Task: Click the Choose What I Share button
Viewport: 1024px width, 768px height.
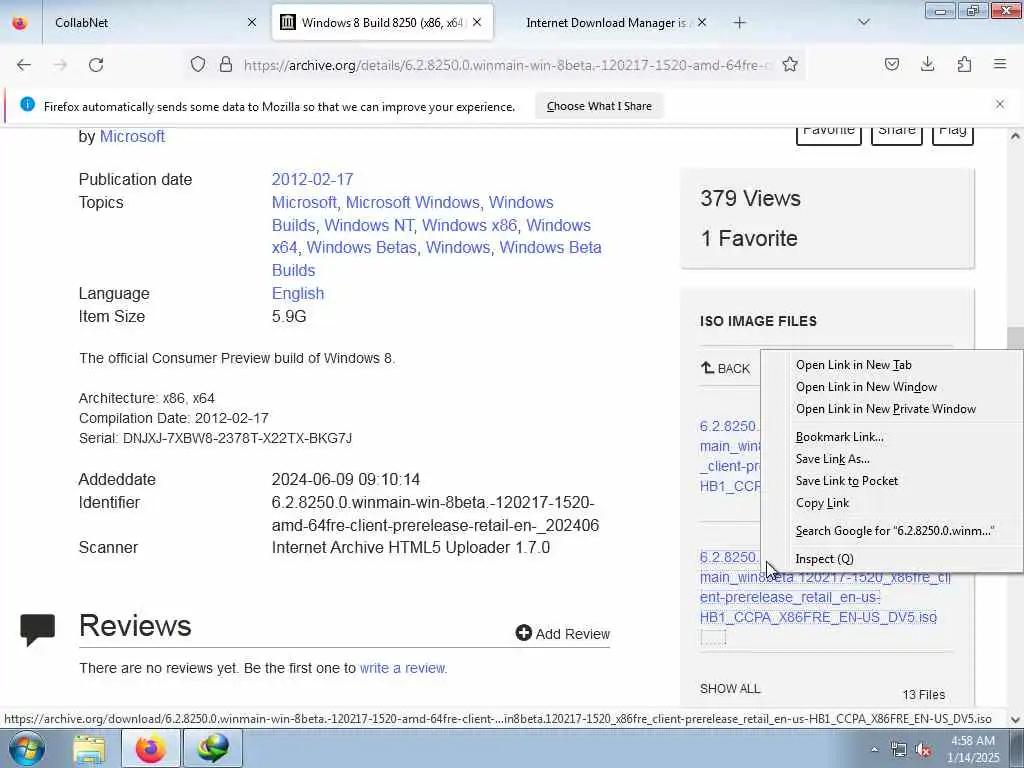Action: 599,106
